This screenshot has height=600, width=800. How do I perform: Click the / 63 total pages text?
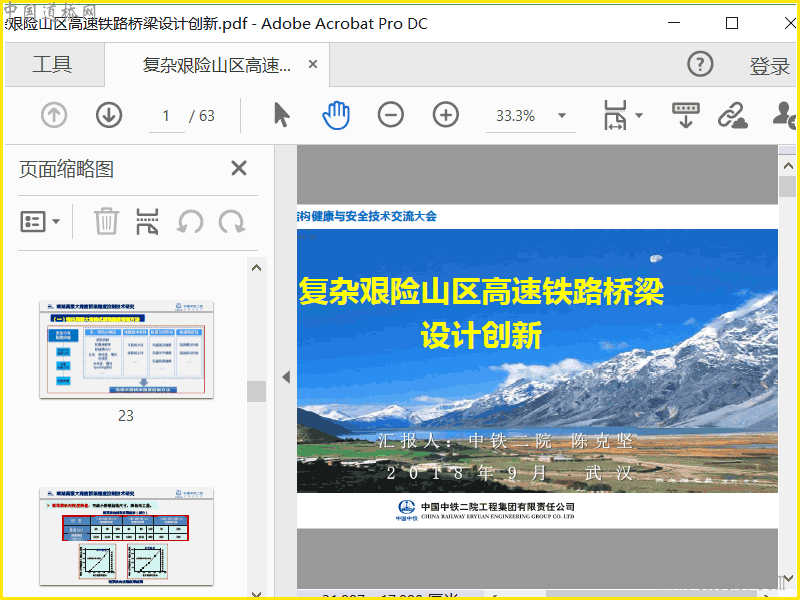(x=202, y=116)
